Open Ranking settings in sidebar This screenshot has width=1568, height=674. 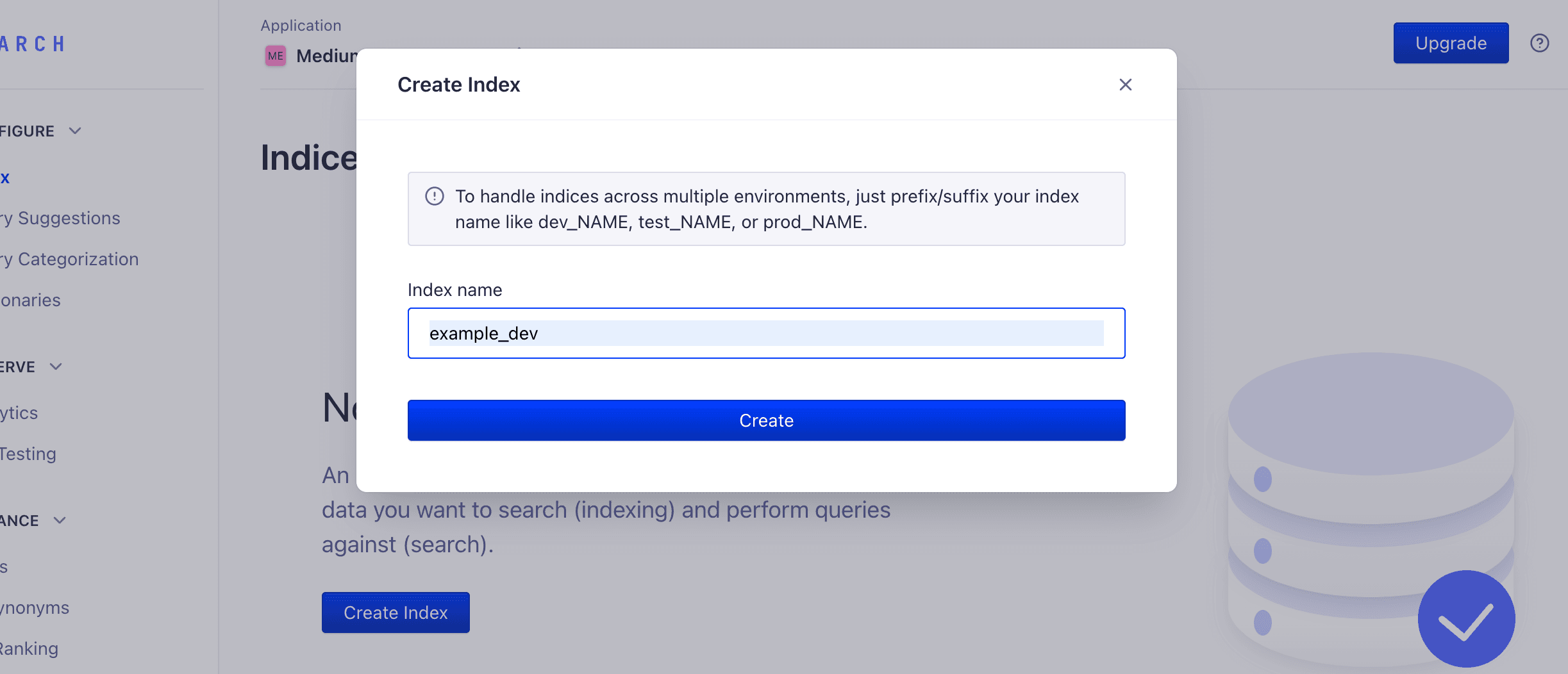(29, 649)
